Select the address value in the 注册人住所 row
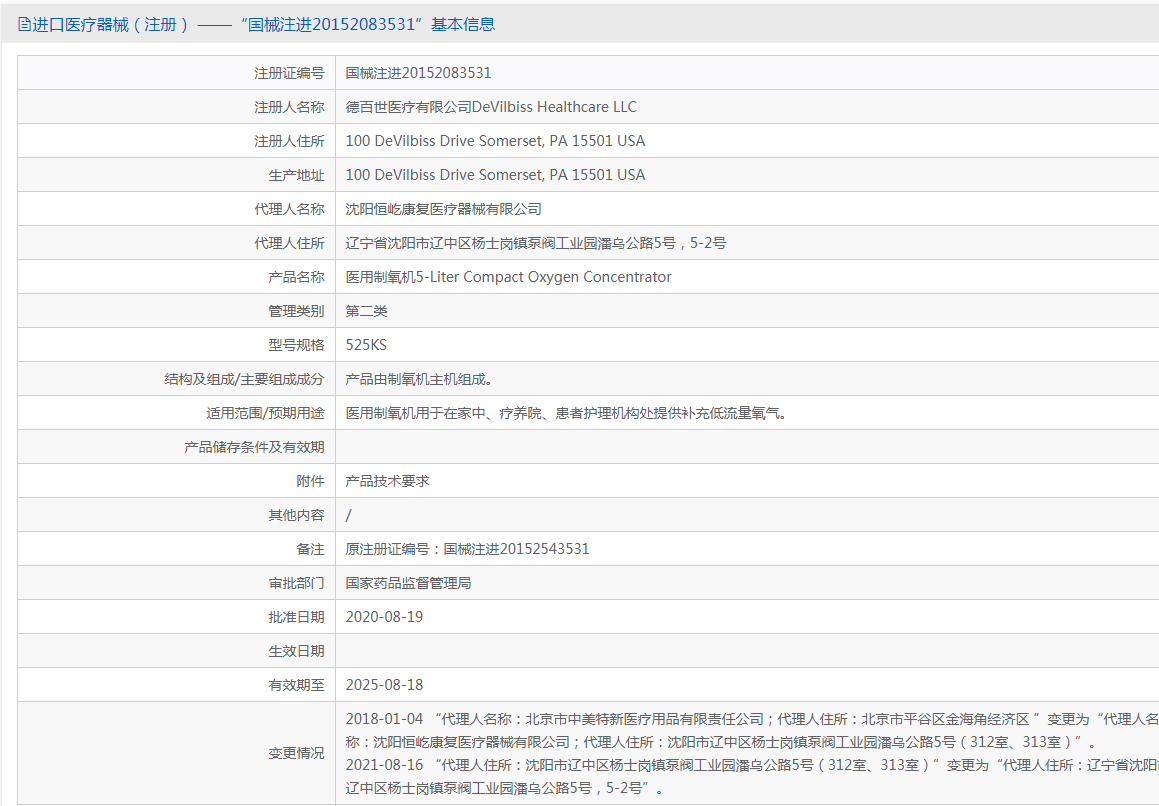The height and width of the screenshot is (806, 1159). (x=495, y=141)
